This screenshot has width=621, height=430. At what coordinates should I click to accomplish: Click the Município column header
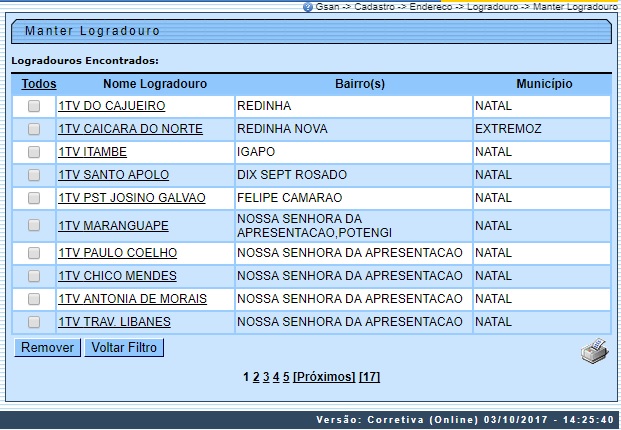tap(544, 84)
